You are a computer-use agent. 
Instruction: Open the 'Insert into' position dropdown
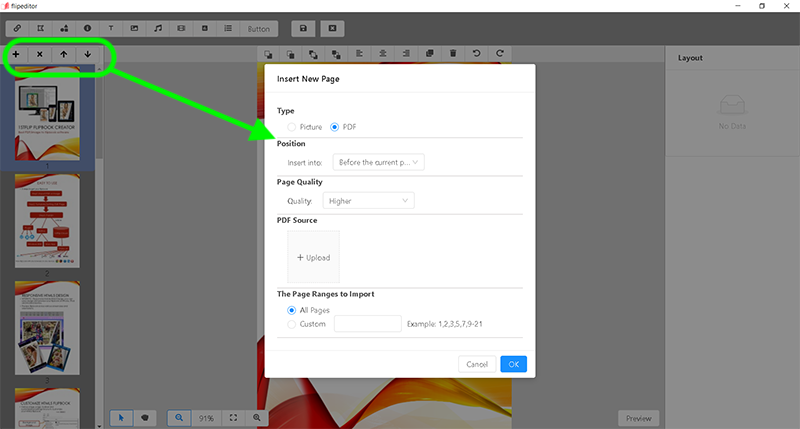[x=379, y=162]
